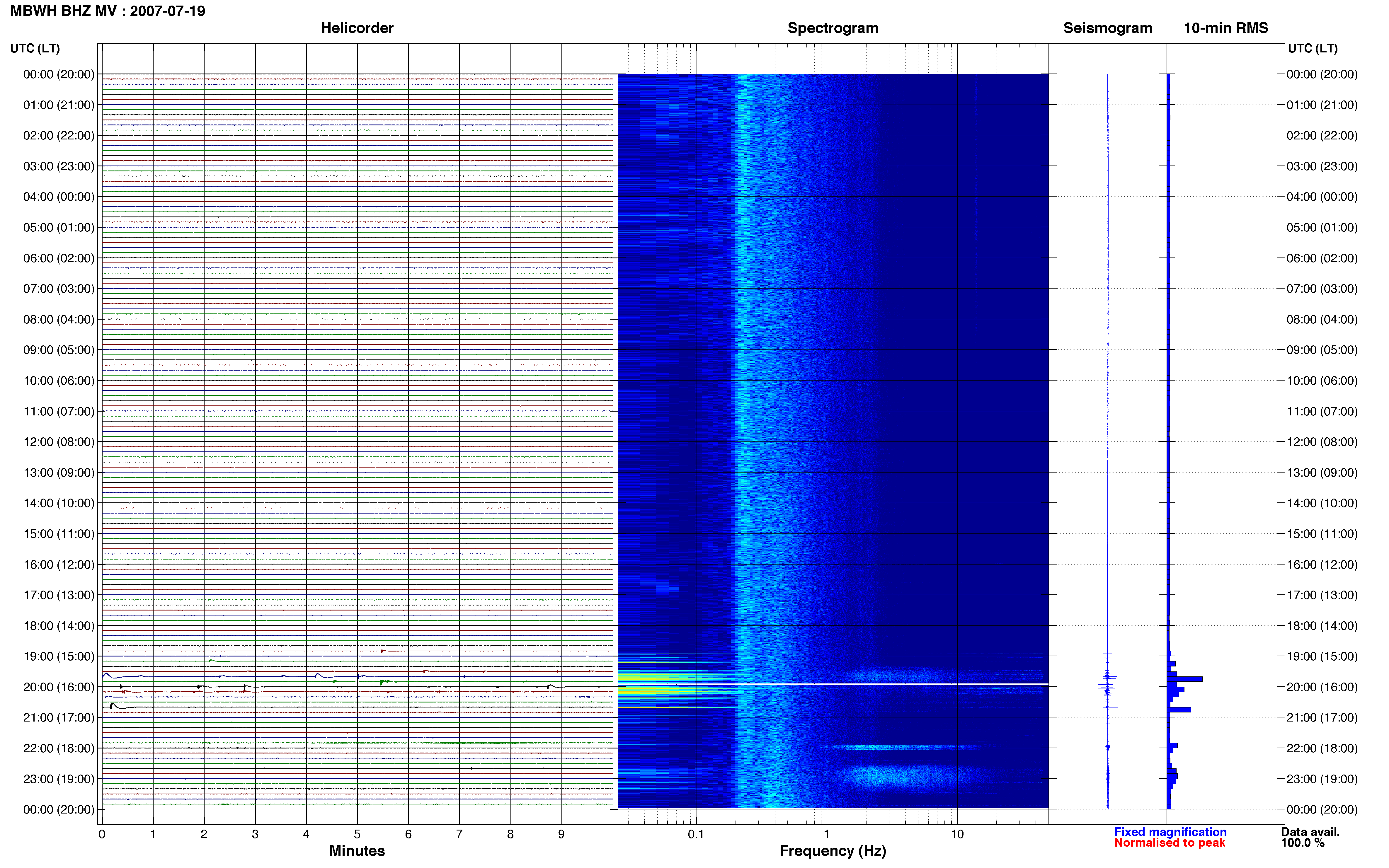Viewport: 1389px width, 868px height.
Task: Click the '0.1' frequency axis tick label
Action: (x=696, y=834)
